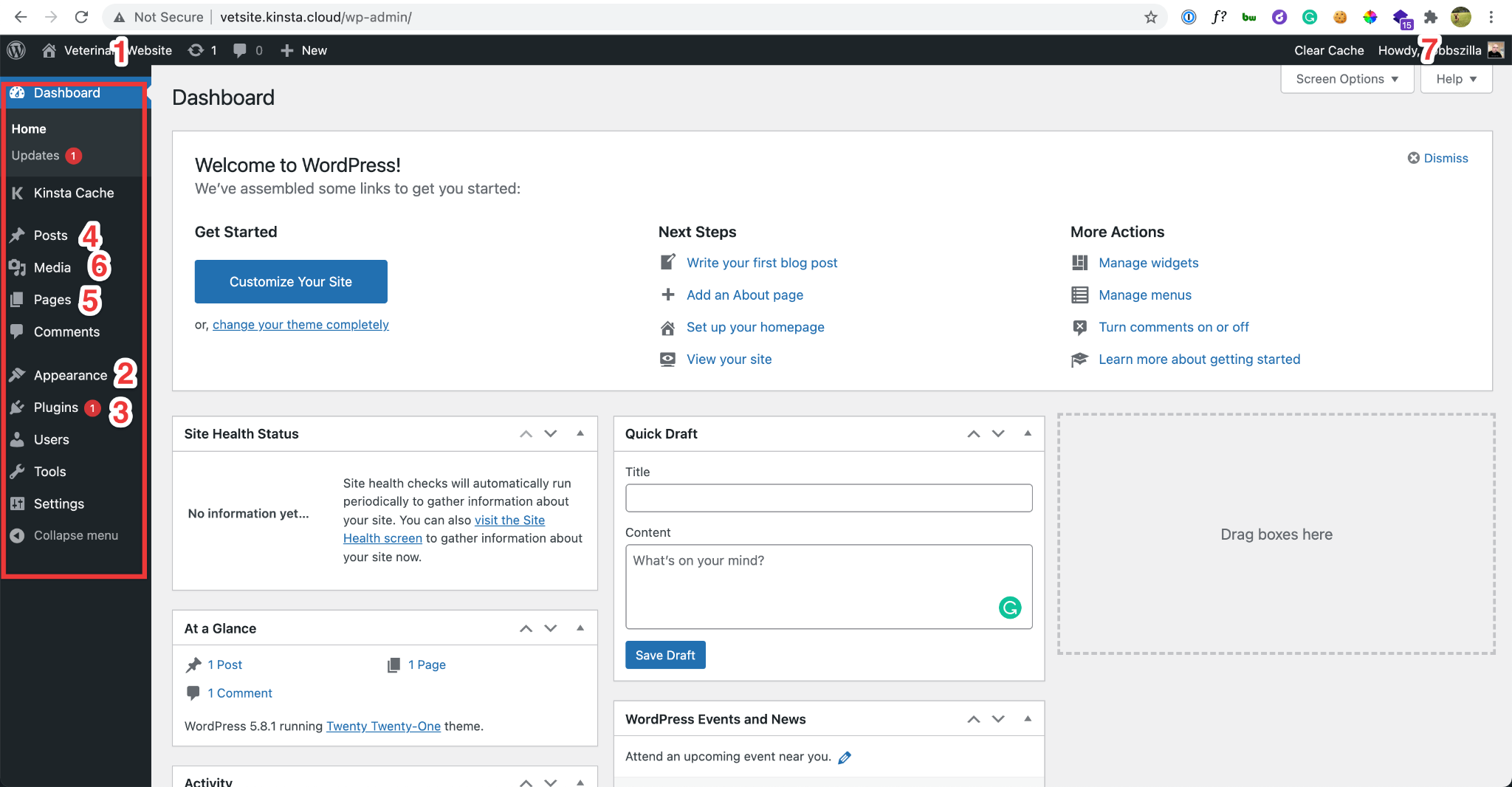Image resolution: width=1512 pixels, height=787 pixels.
Task: Click the pencil icon beside upcoming event text
Action: point(845,757)
